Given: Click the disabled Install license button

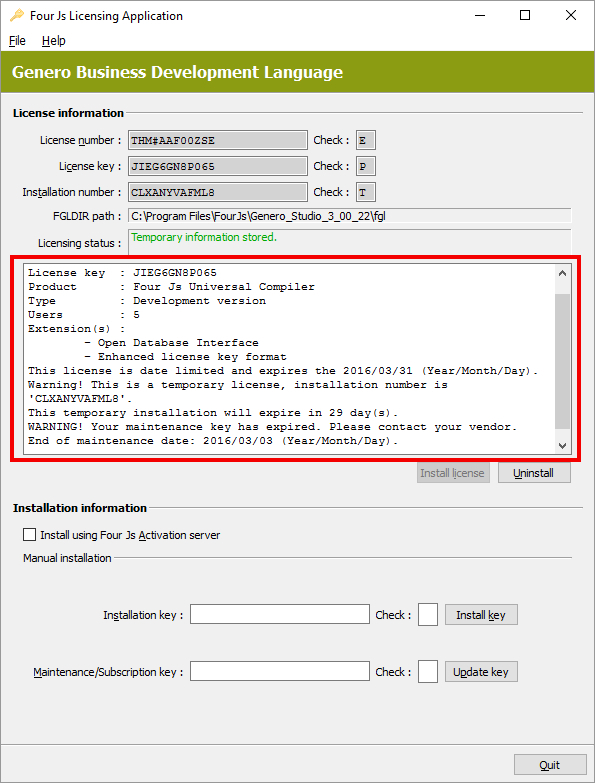Looking at the screenshot, I should 453,473.
